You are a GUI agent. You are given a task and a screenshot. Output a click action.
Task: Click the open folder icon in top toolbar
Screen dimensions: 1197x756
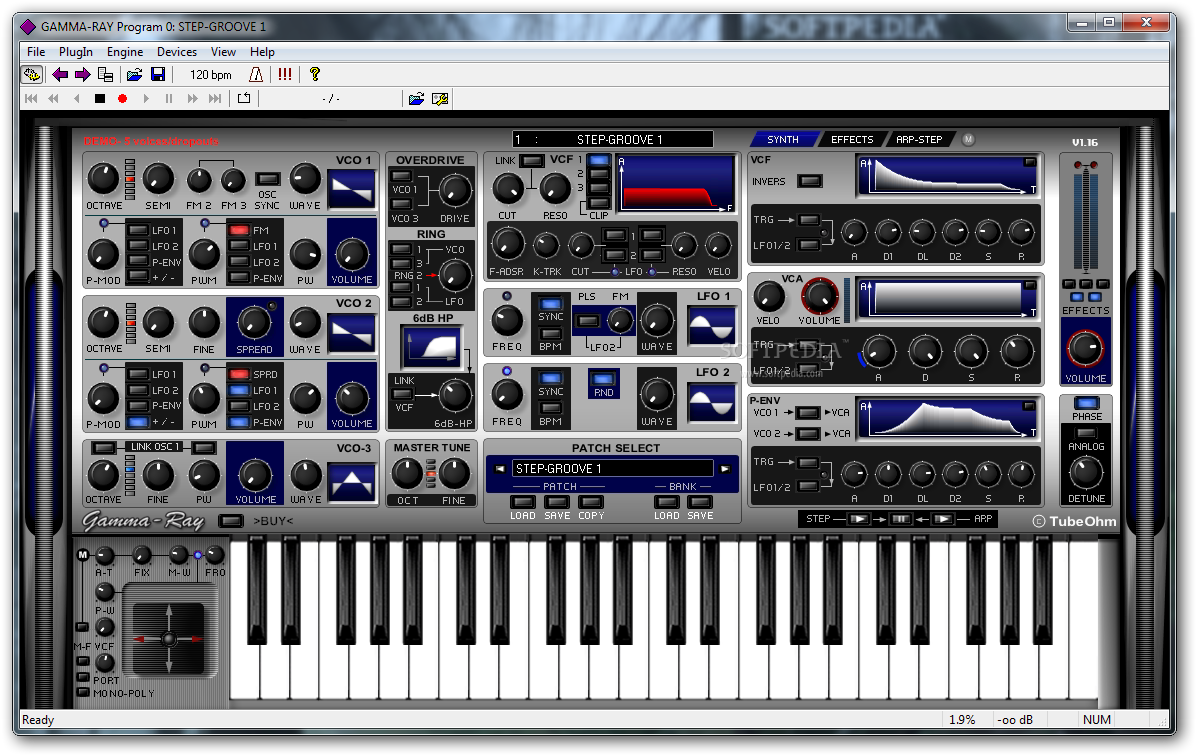pos(134,74)
